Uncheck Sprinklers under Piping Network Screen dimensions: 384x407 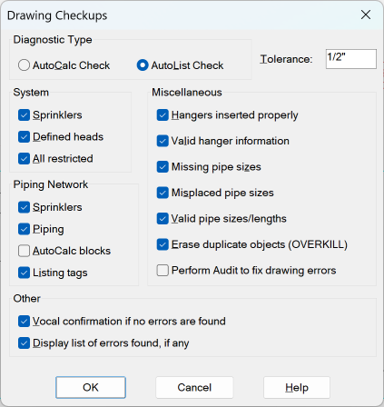24,207
